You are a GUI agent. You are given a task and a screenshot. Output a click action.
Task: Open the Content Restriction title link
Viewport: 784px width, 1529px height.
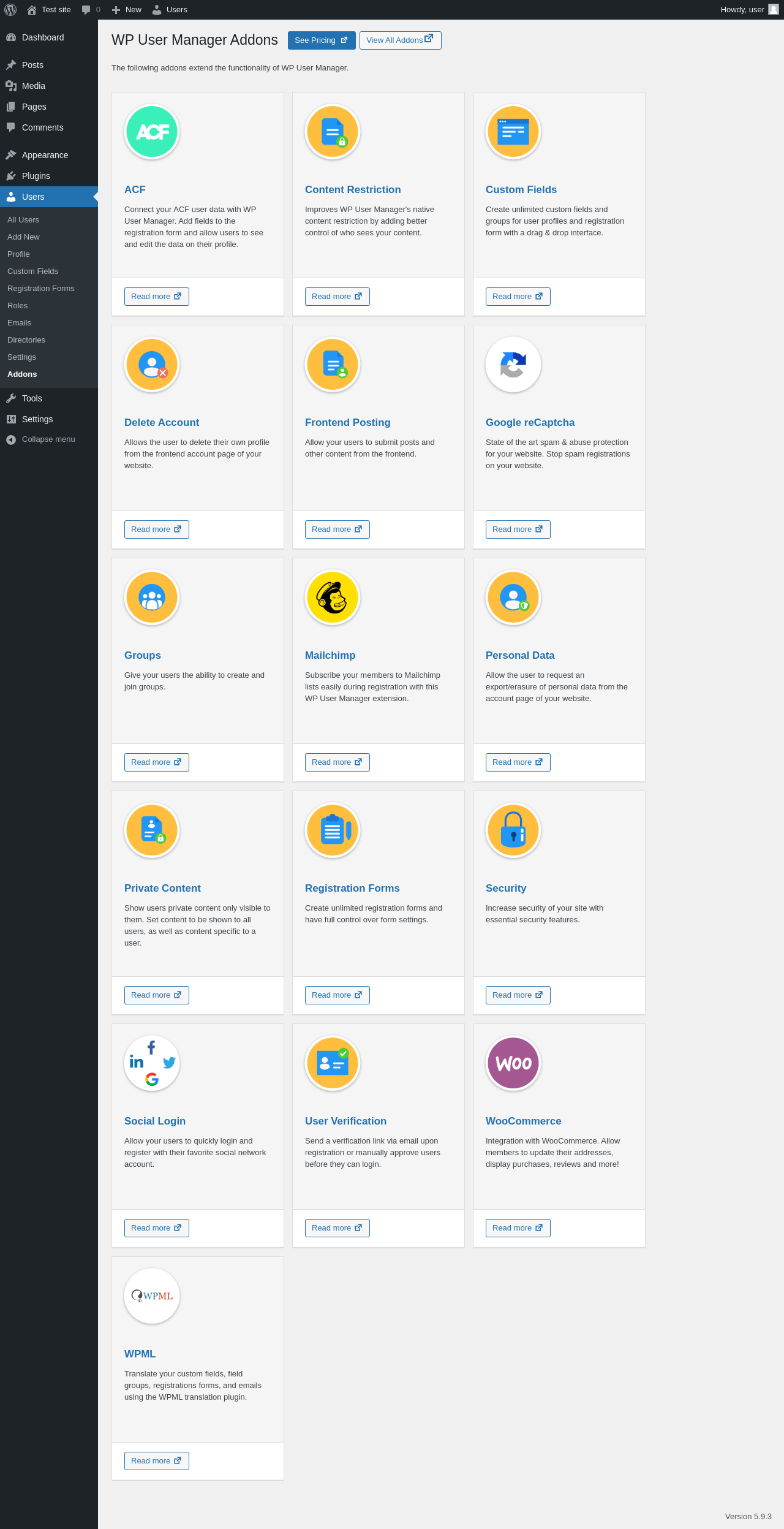[x=353, y=190]
